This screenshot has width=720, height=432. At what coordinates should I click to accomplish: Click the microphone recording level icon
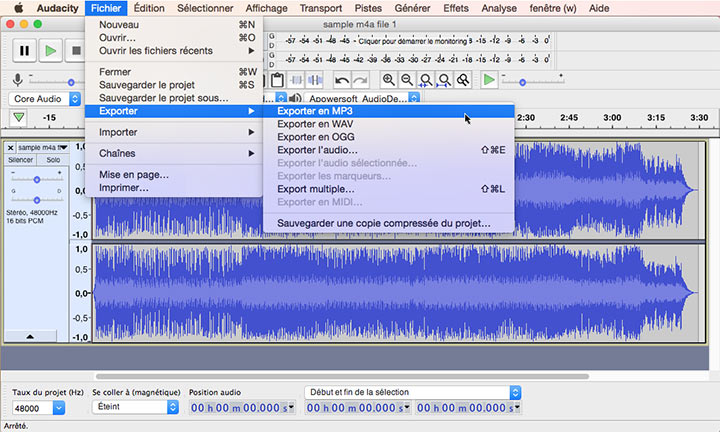pos(17,80)
